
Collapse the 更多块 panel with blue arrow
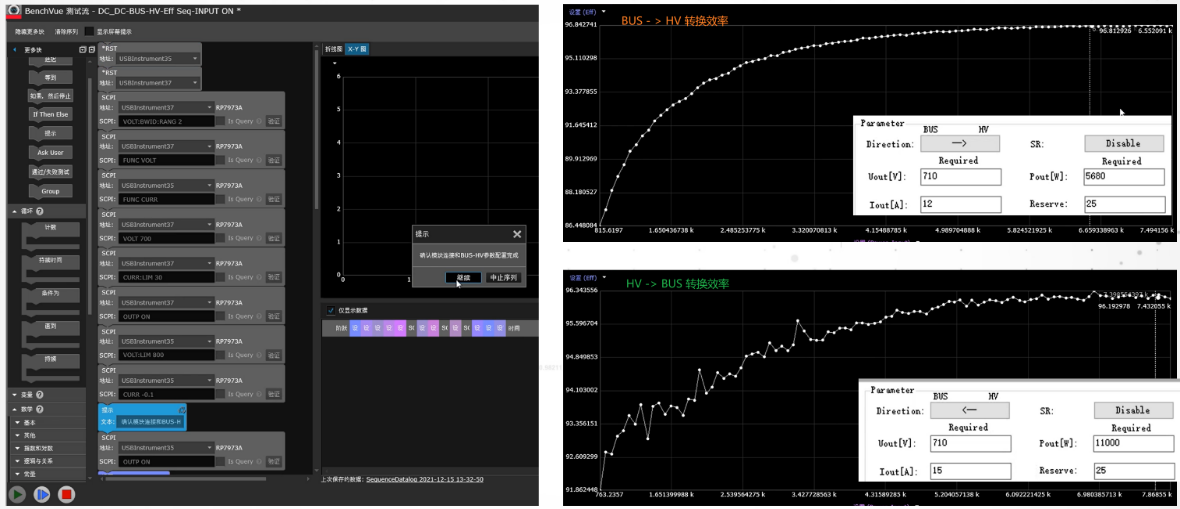(x=15, y=49)
